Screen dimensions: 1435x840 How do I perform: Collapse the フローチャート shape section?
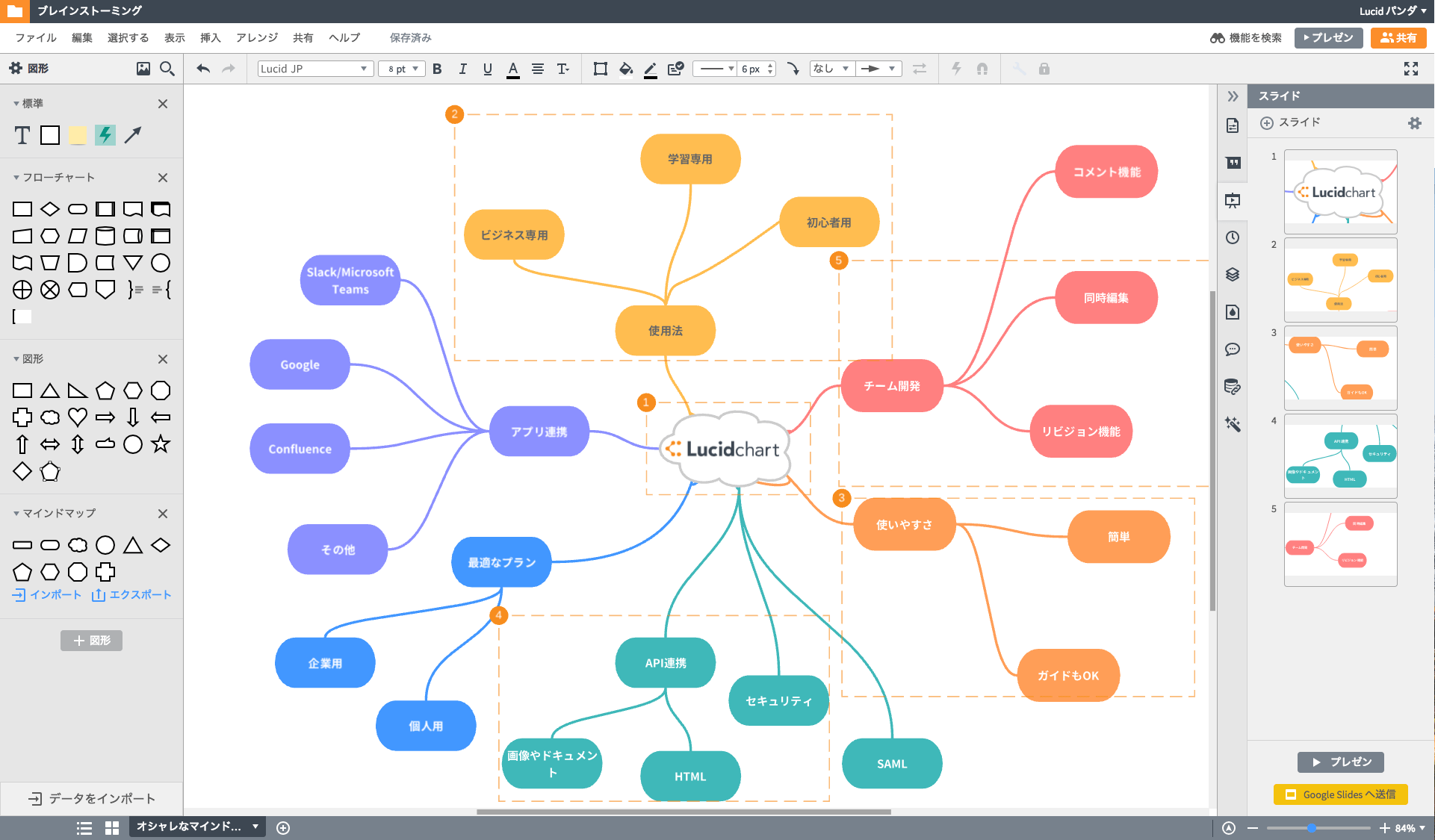[x=16, y=178]
